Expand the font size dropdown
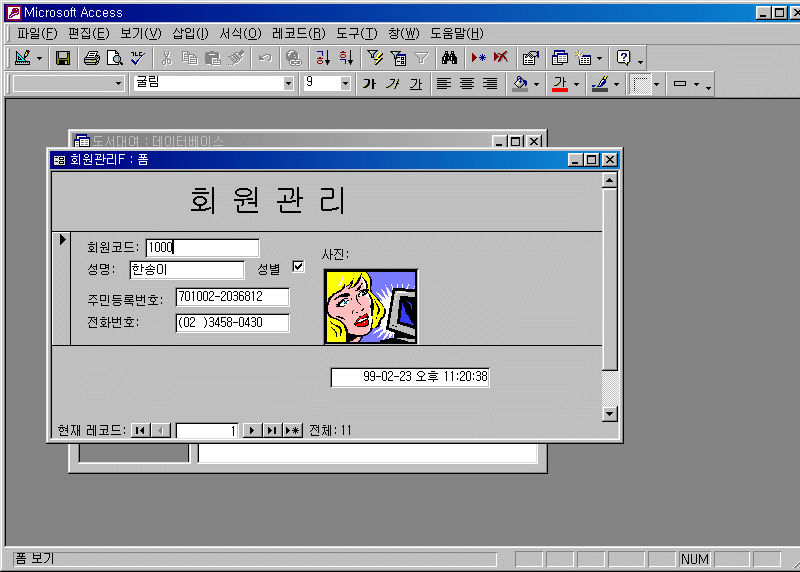The image size is (800, 572). pyautogui.click(x=346, y=84)
